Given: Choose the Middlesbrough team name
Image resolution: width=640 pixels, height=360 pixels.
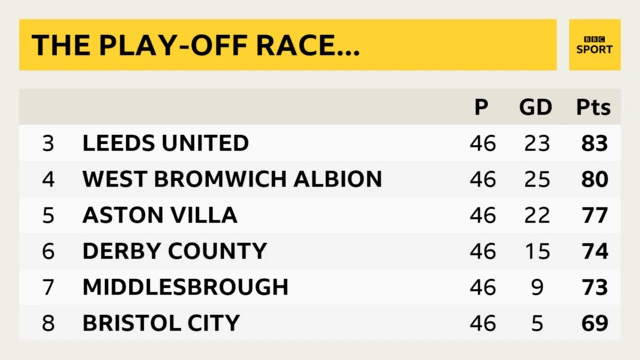Looking at the screenshot, I should click(185, 287).
